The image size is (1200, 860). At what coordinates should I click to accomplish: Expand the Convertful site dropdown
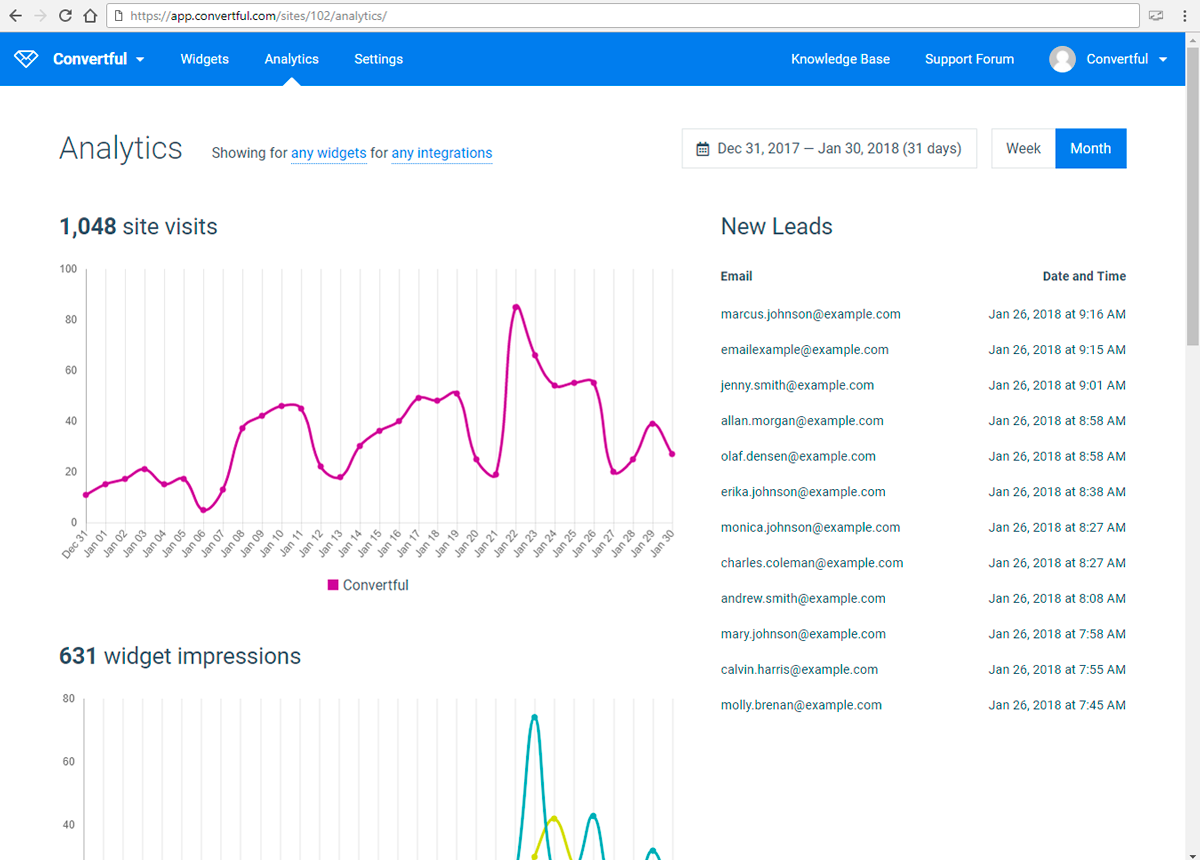(140, 59)
